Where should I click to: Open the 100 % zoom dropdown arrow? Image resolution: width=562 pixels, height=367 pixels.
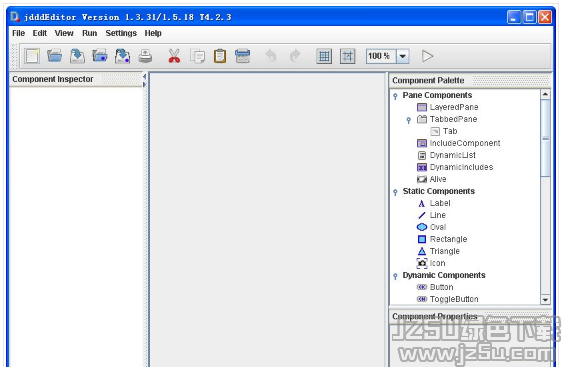click(403, 56)
